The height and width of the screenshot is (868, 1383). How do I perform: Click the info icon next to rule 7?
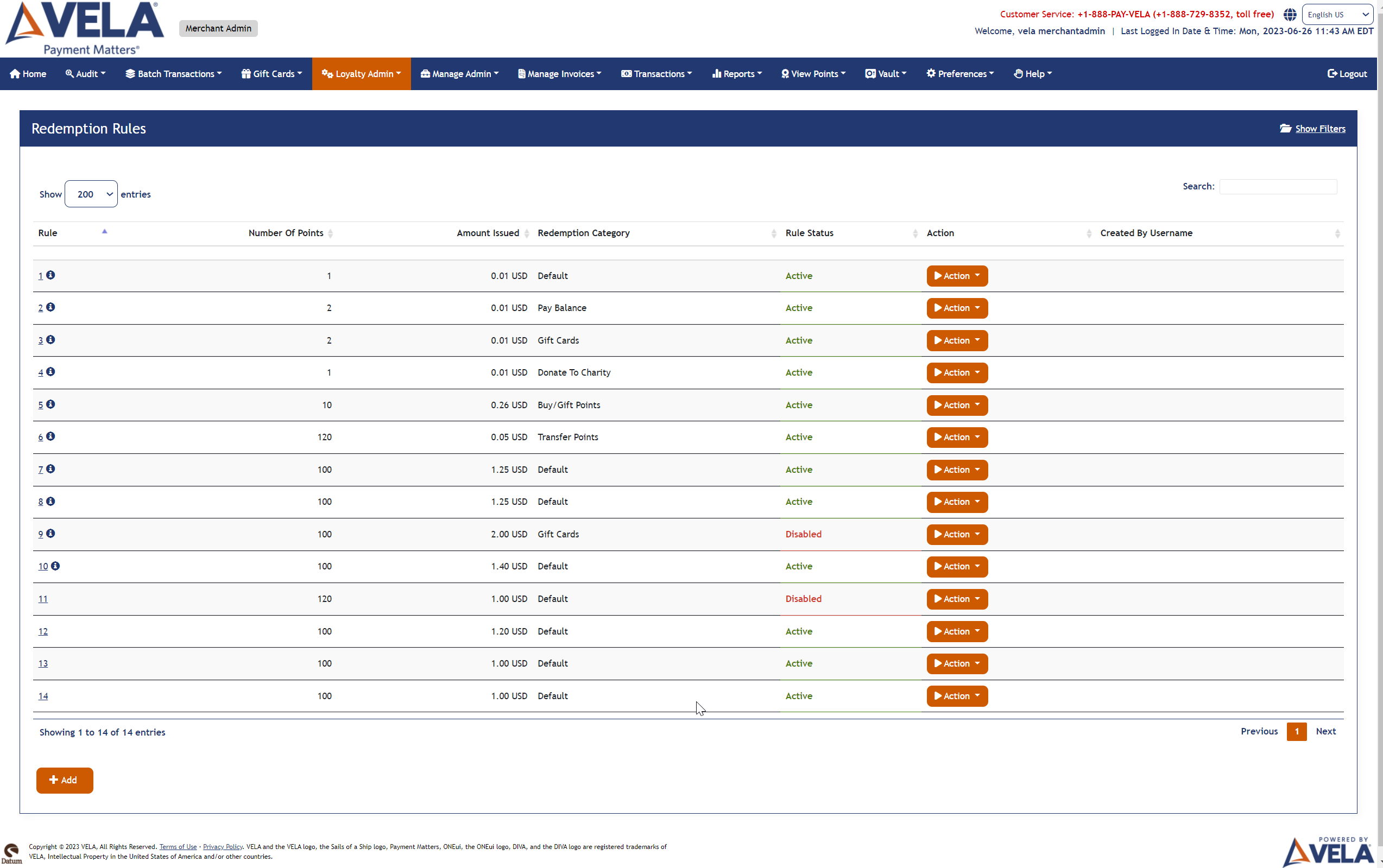[50, 468]
